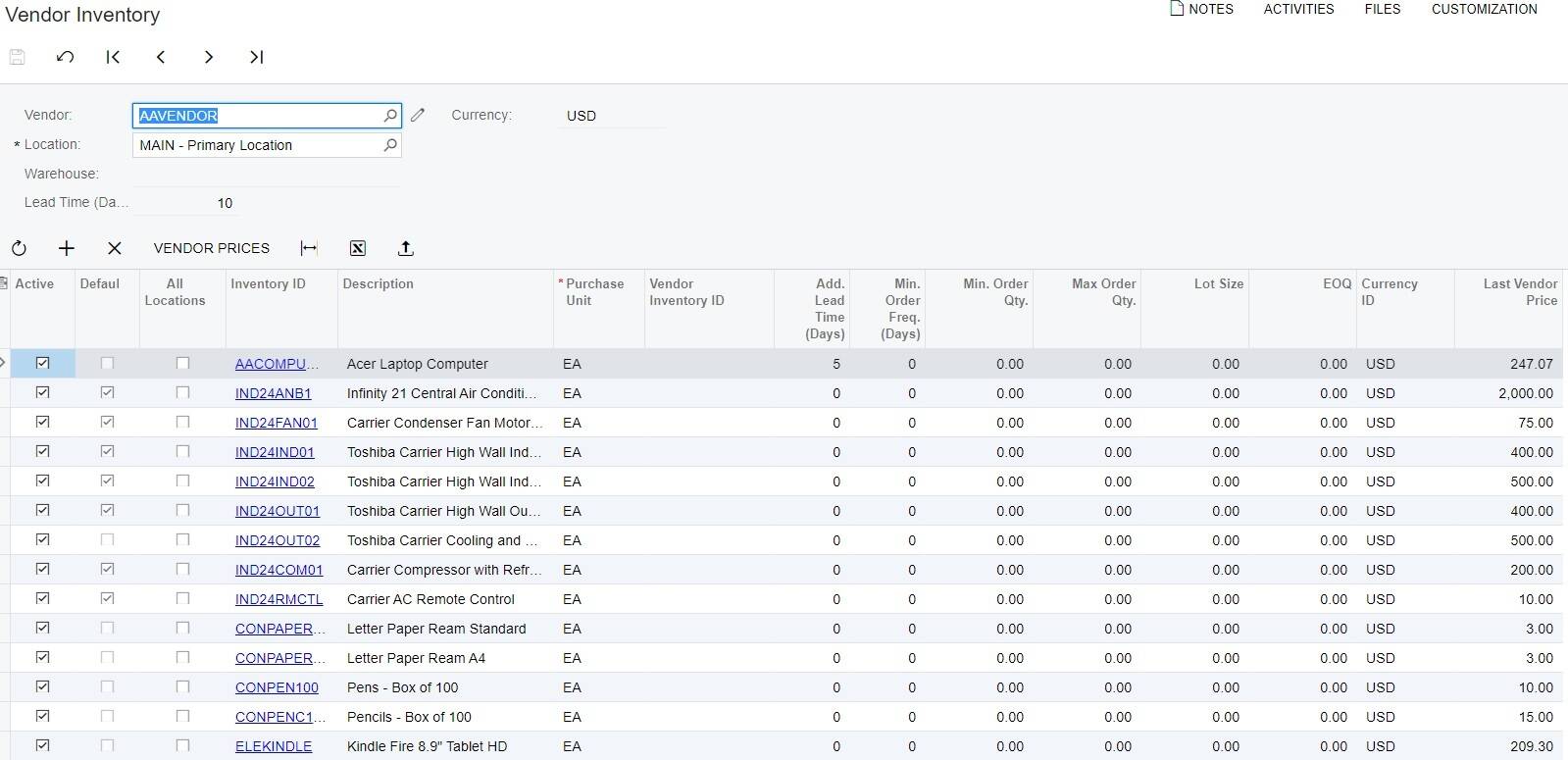1568x760 pixels.
Task: Uncheck Default for IND24FAN01 row
Action: [x=107, y=422]
